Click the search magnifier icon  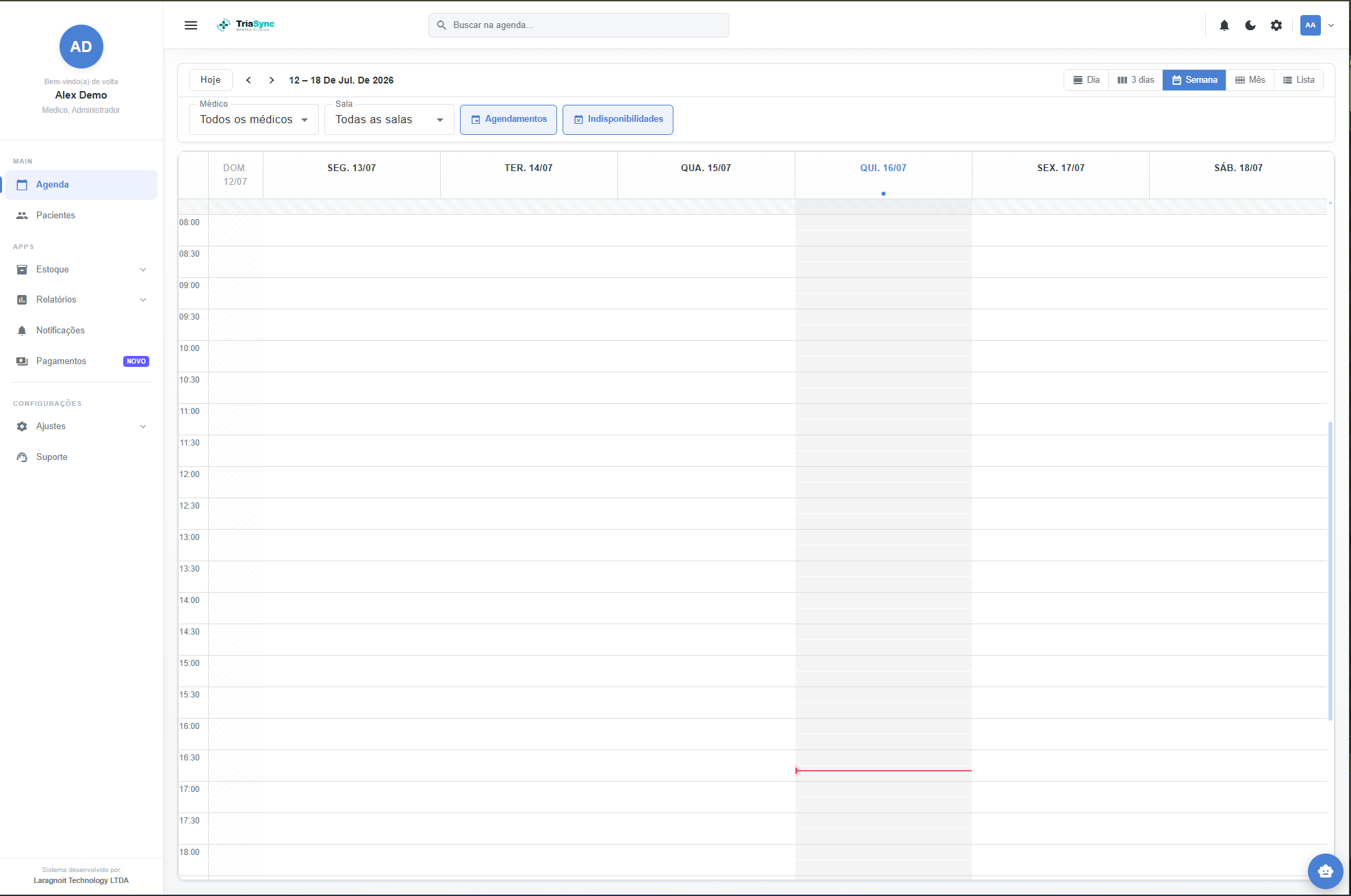coord(441,25)
